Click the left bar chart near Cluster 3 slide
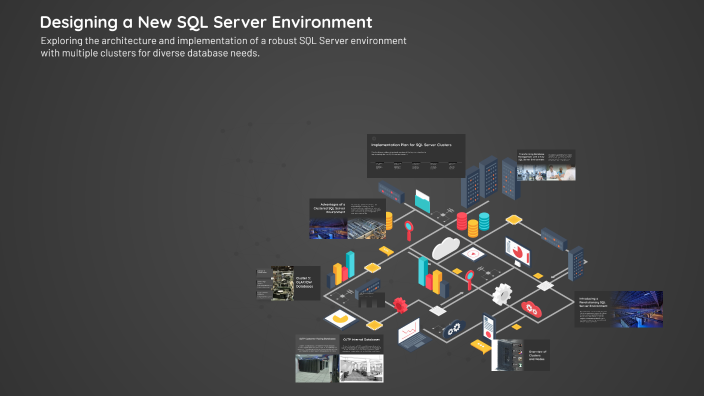Screen dimensions: 704x396 [340, 269]
